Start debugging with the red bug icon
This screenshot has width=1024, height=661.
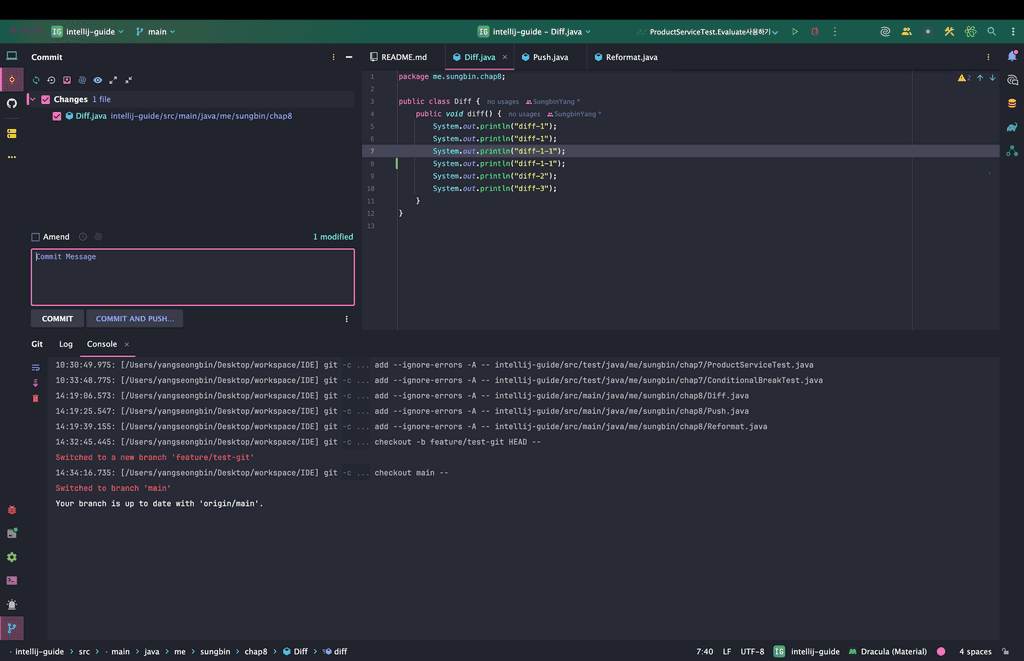(814, 32)
